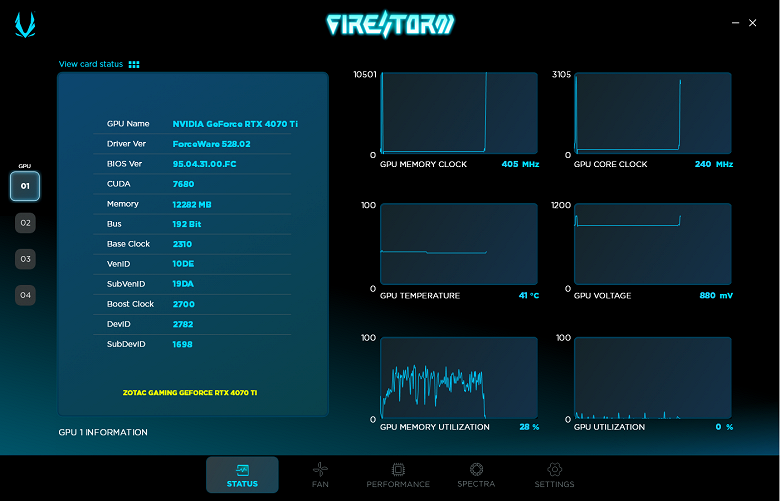
Task: Click the GPU Memory Clock graph
Action: pyautogui.click(x=459, y=113)
